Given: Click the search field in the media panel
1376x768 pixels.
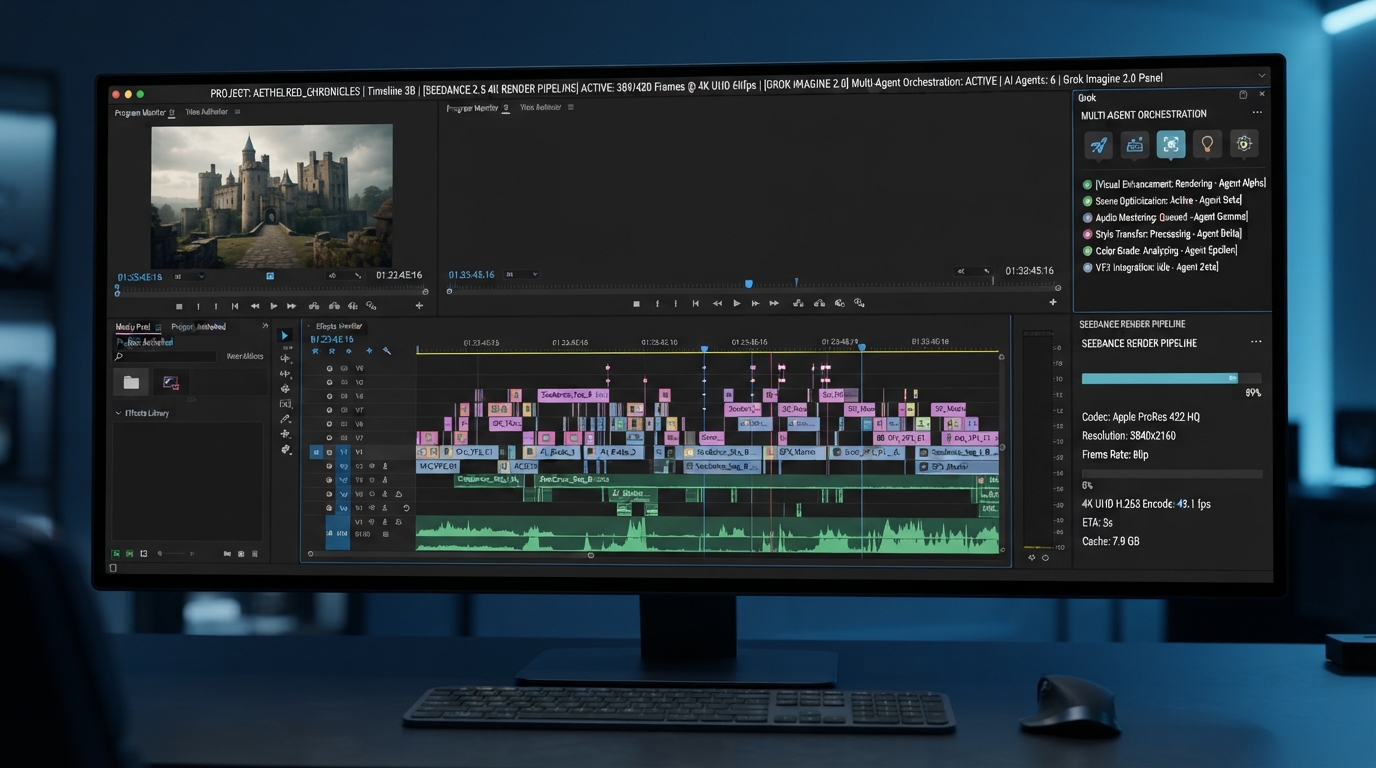Looking at the screenshot, I should pyautogui.click(x=165, y=357).
